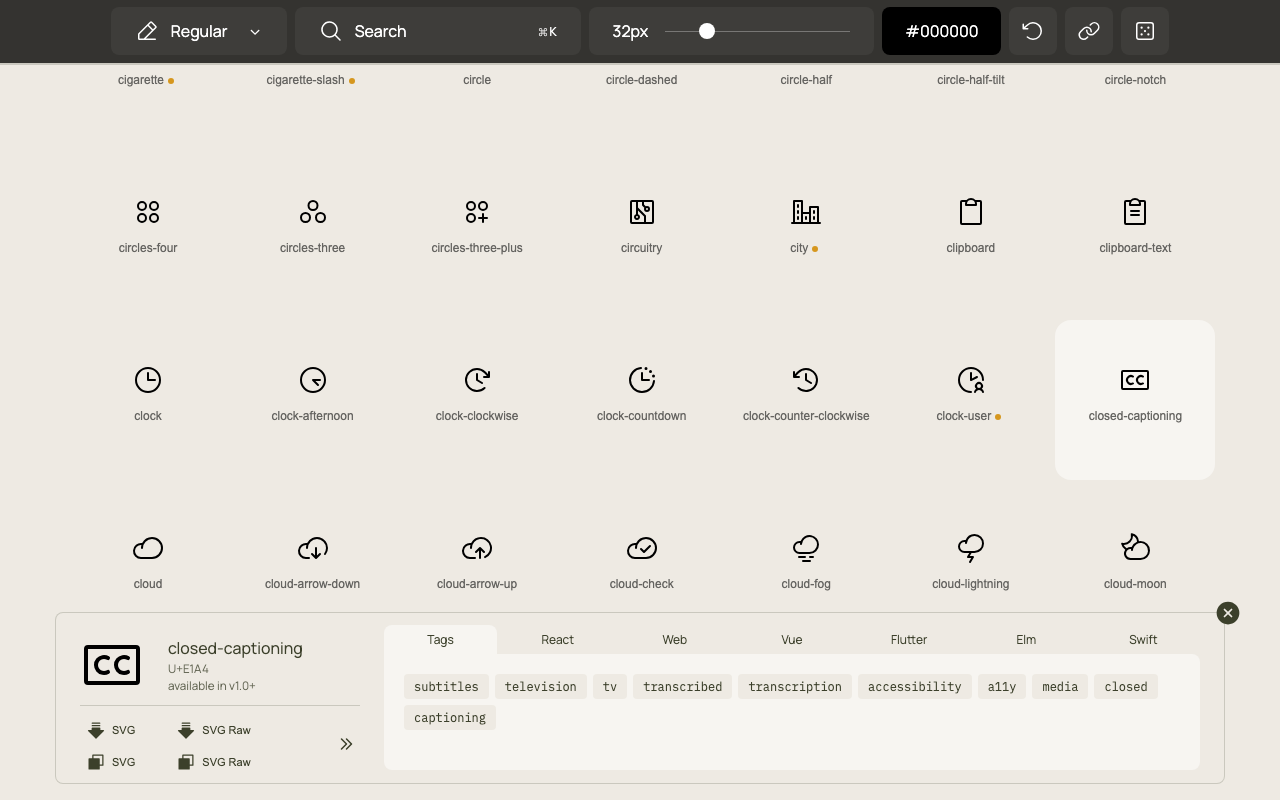Screen dimensions: 1280x800
Task: Click the transcribed tag
Action: [683, 687]
